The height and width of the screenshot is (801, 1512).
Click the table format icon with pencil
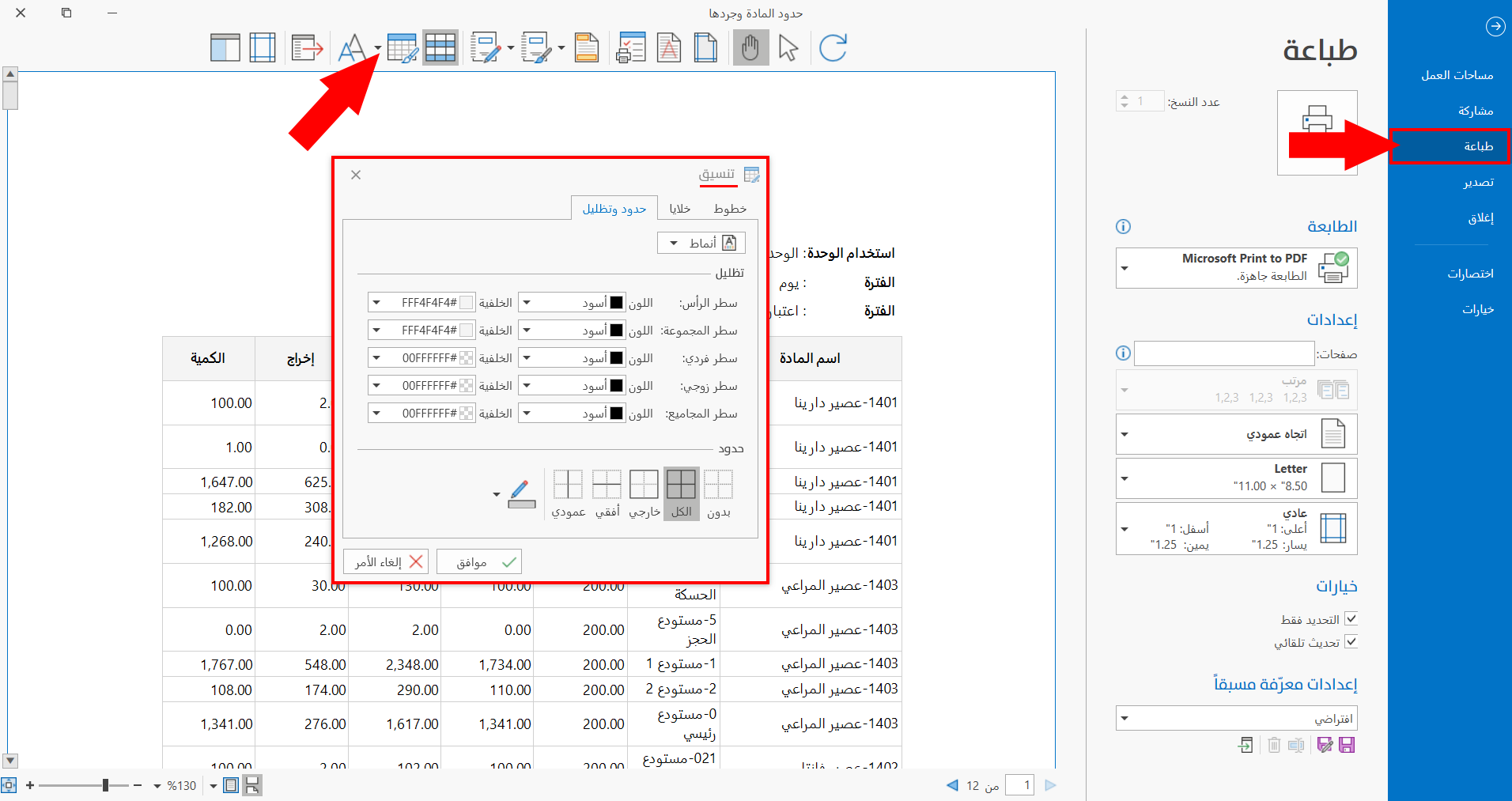[x=403, y=48]
